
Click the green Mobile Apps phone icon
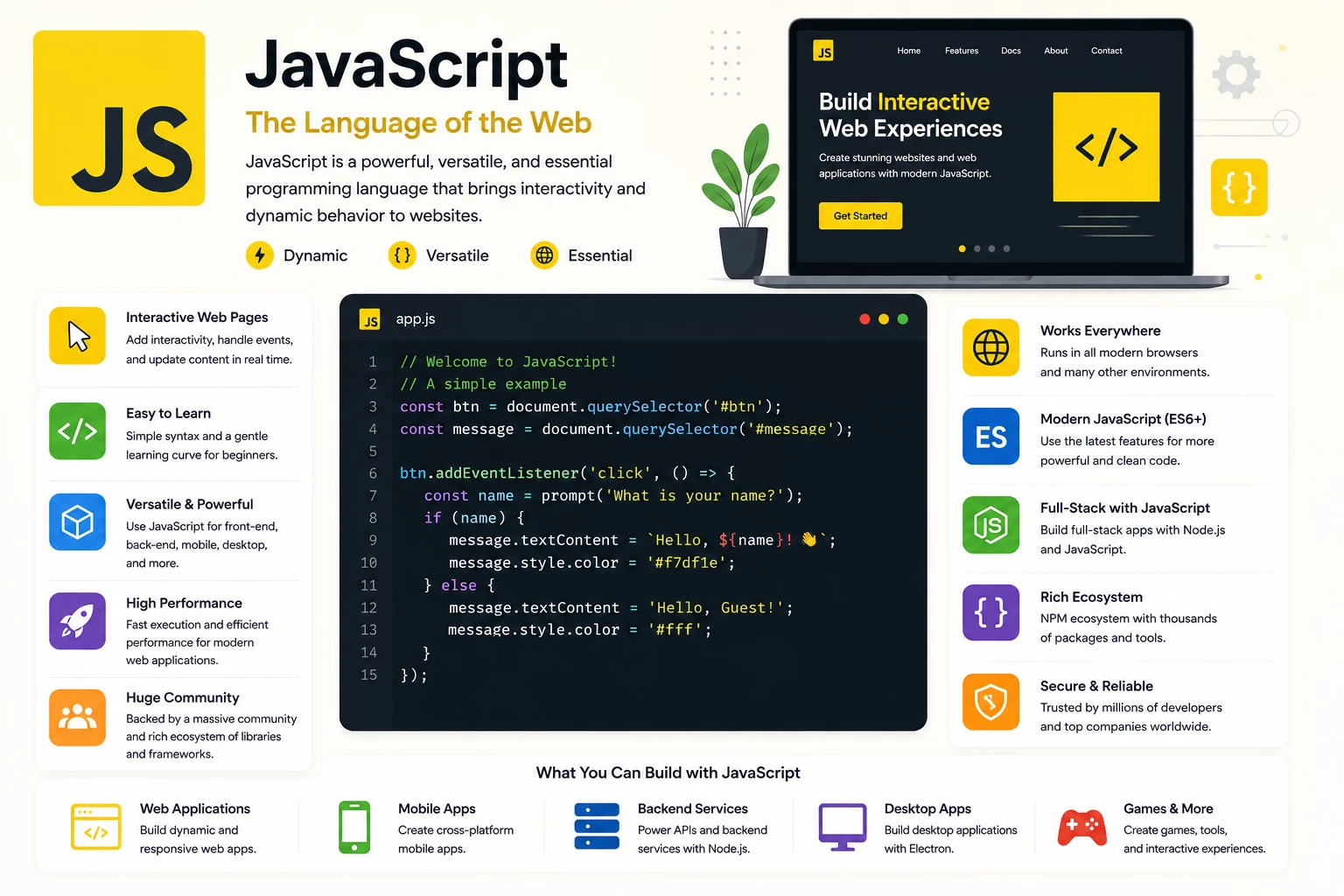[x=354, y=827]
